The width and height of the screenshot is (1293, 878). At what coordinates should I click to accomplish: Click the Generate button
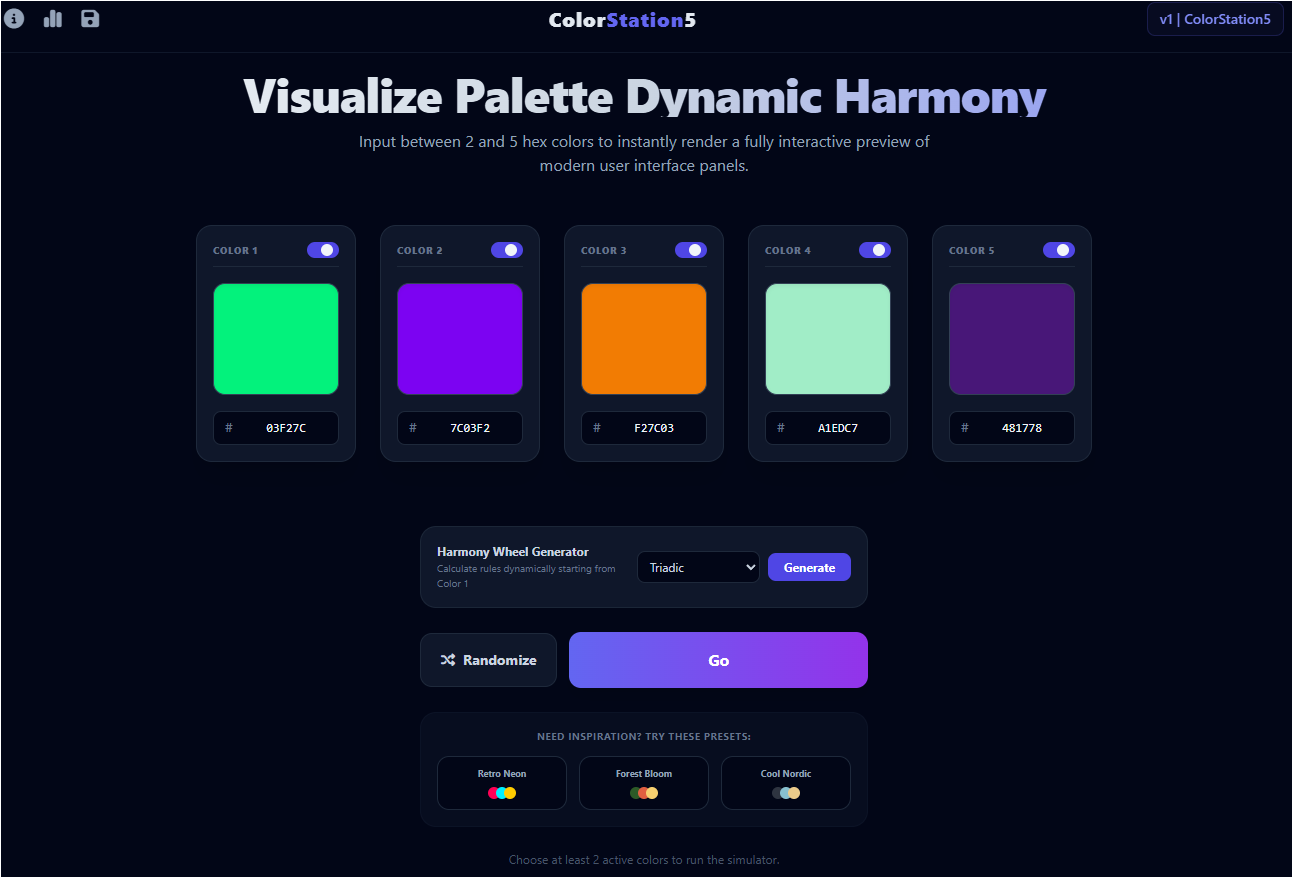809,567
